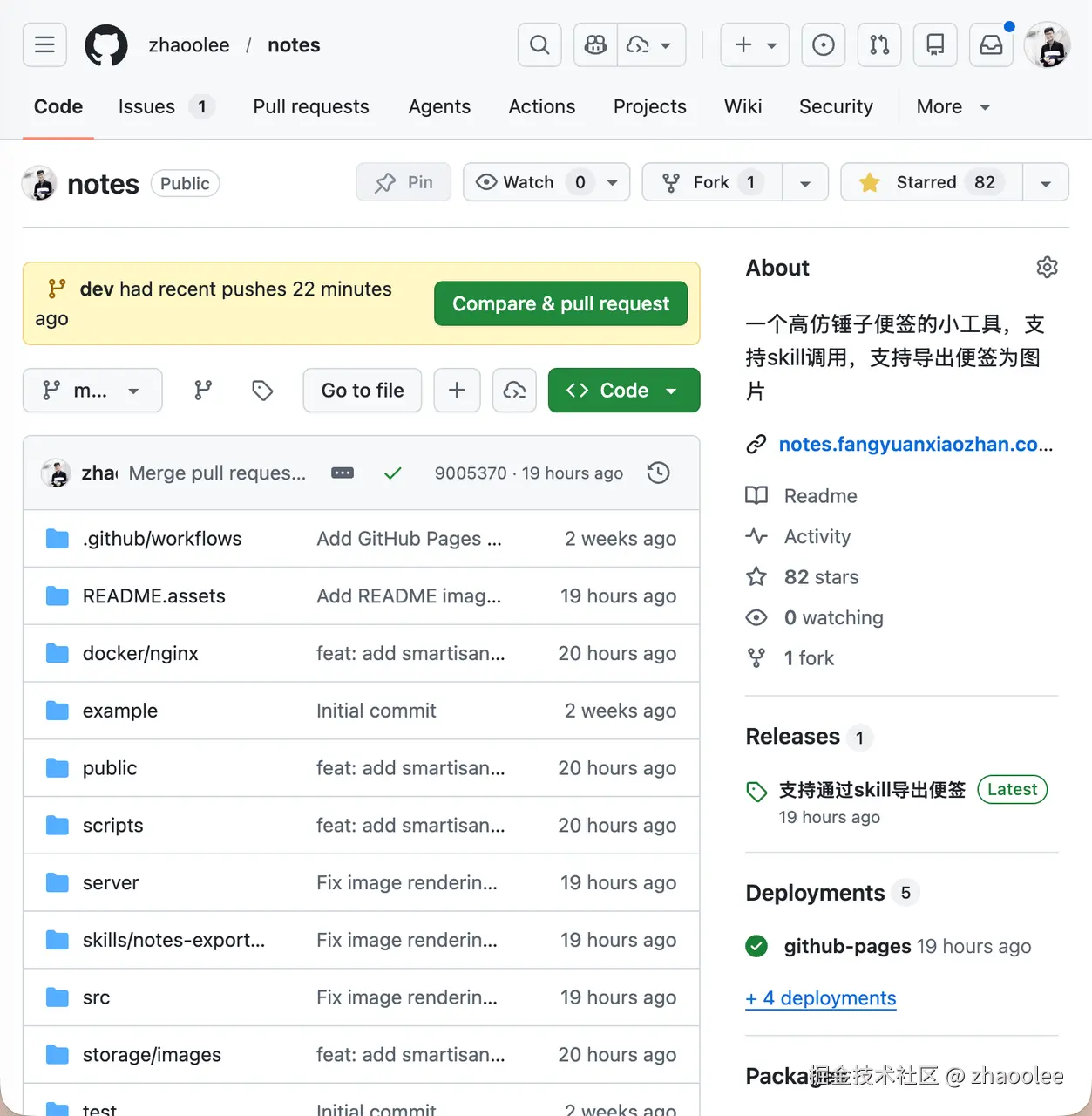
Task: Open the About section settings gear
Action: pyautogui.click(x=1047, y=268)
